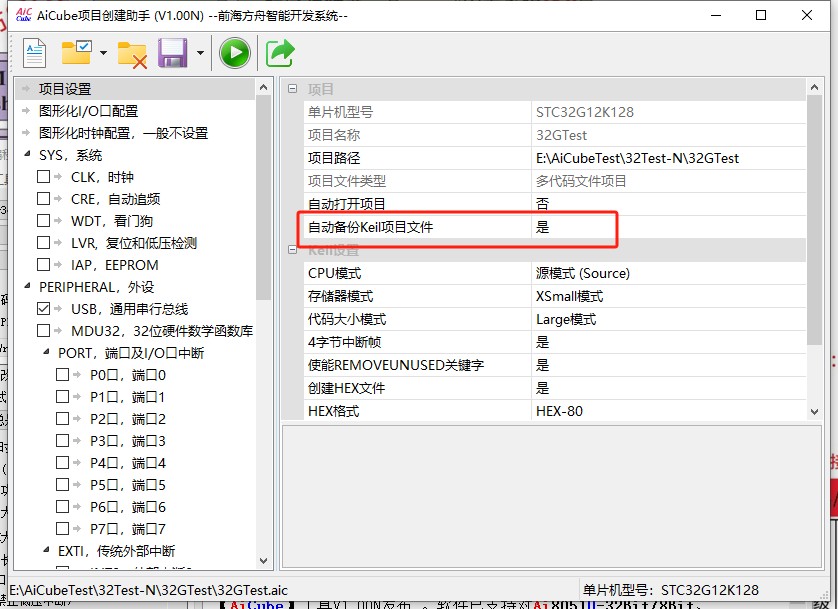Viewport: 838px width, 609px height.
Task: Check the P6口，端口6 checkbox
Action: (x=63, y=506)
